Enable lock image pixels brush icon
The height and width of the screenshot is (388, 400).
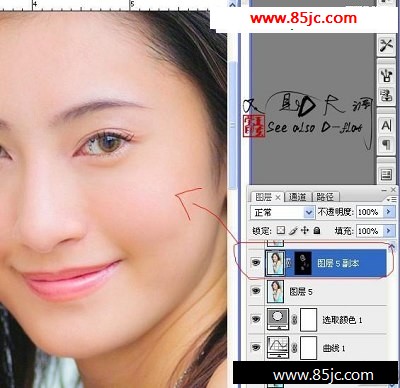(293, 230)
